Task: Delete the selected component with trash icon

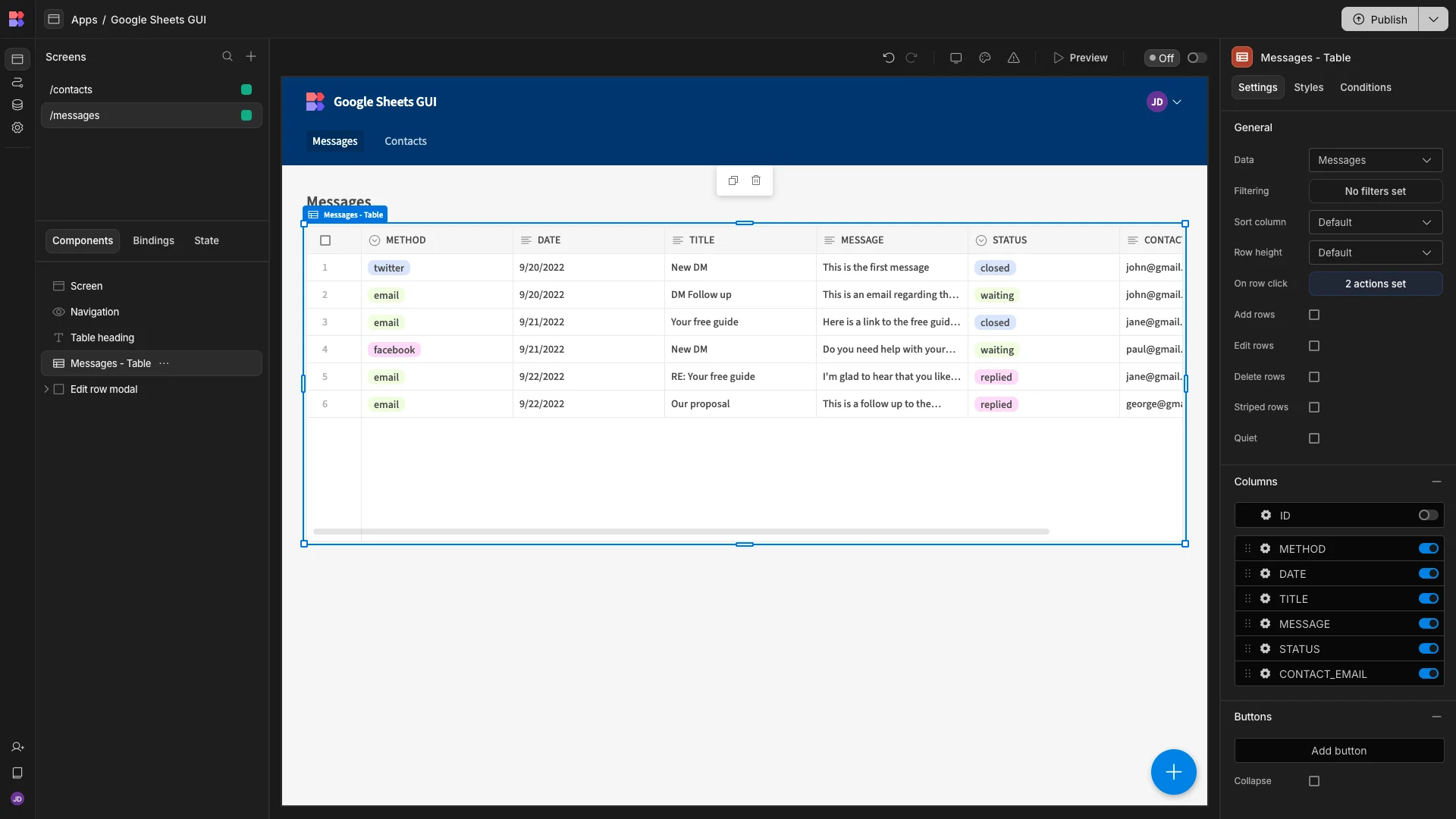Action: [x=756, y=180]
